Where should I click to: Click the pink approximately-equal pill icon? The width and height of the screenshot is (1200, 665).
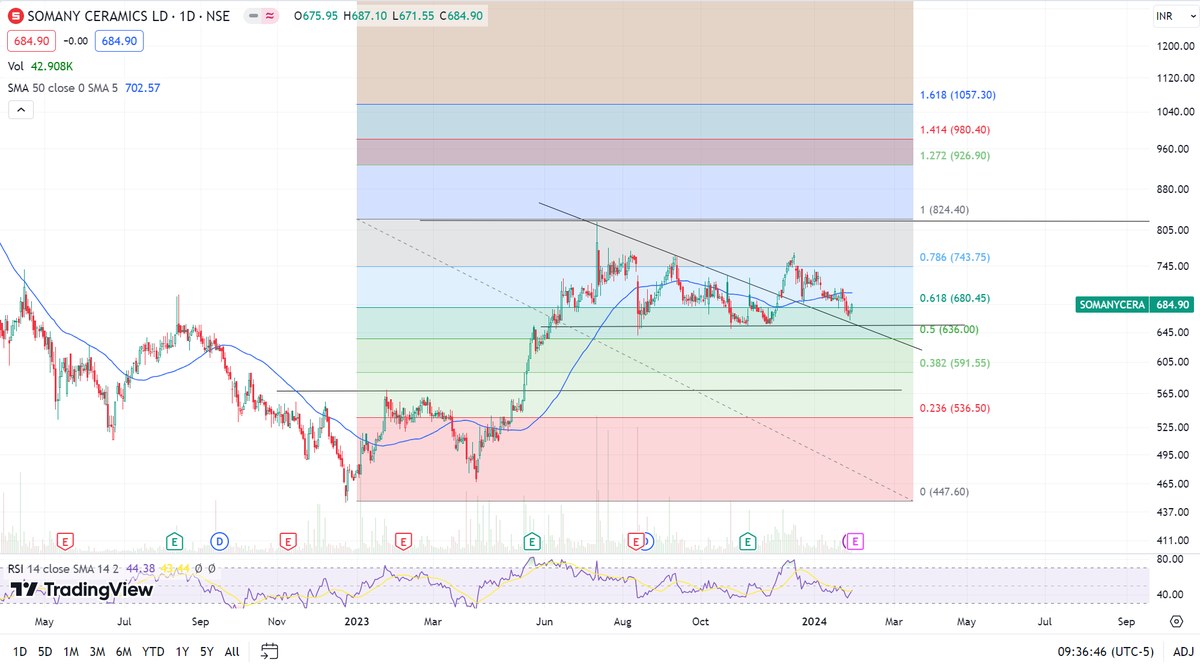(270, 17)
